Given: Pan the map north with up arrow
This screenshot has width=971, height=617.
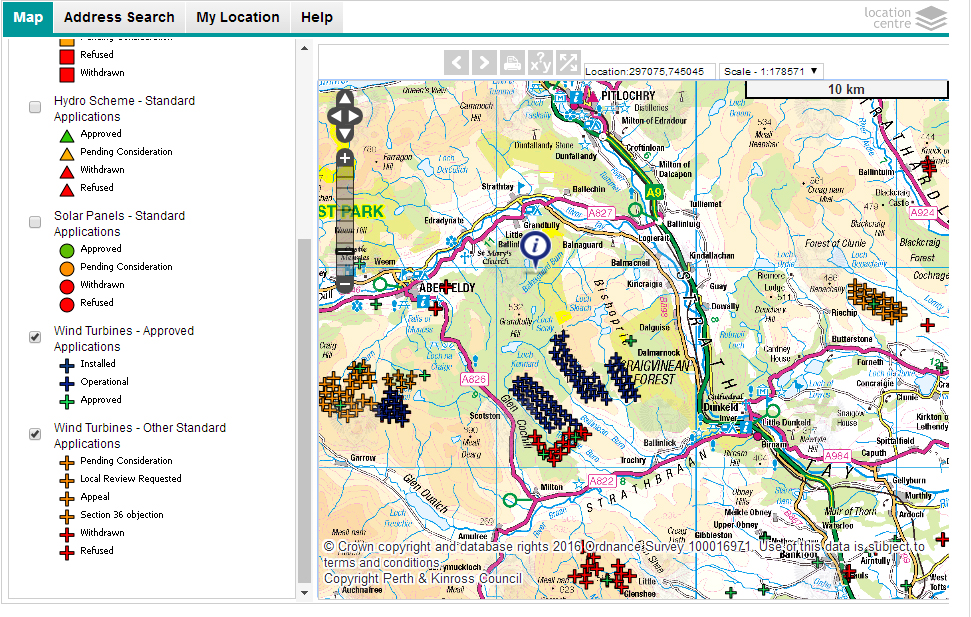Looking at the screenshot, I should [x=345, y=98].
